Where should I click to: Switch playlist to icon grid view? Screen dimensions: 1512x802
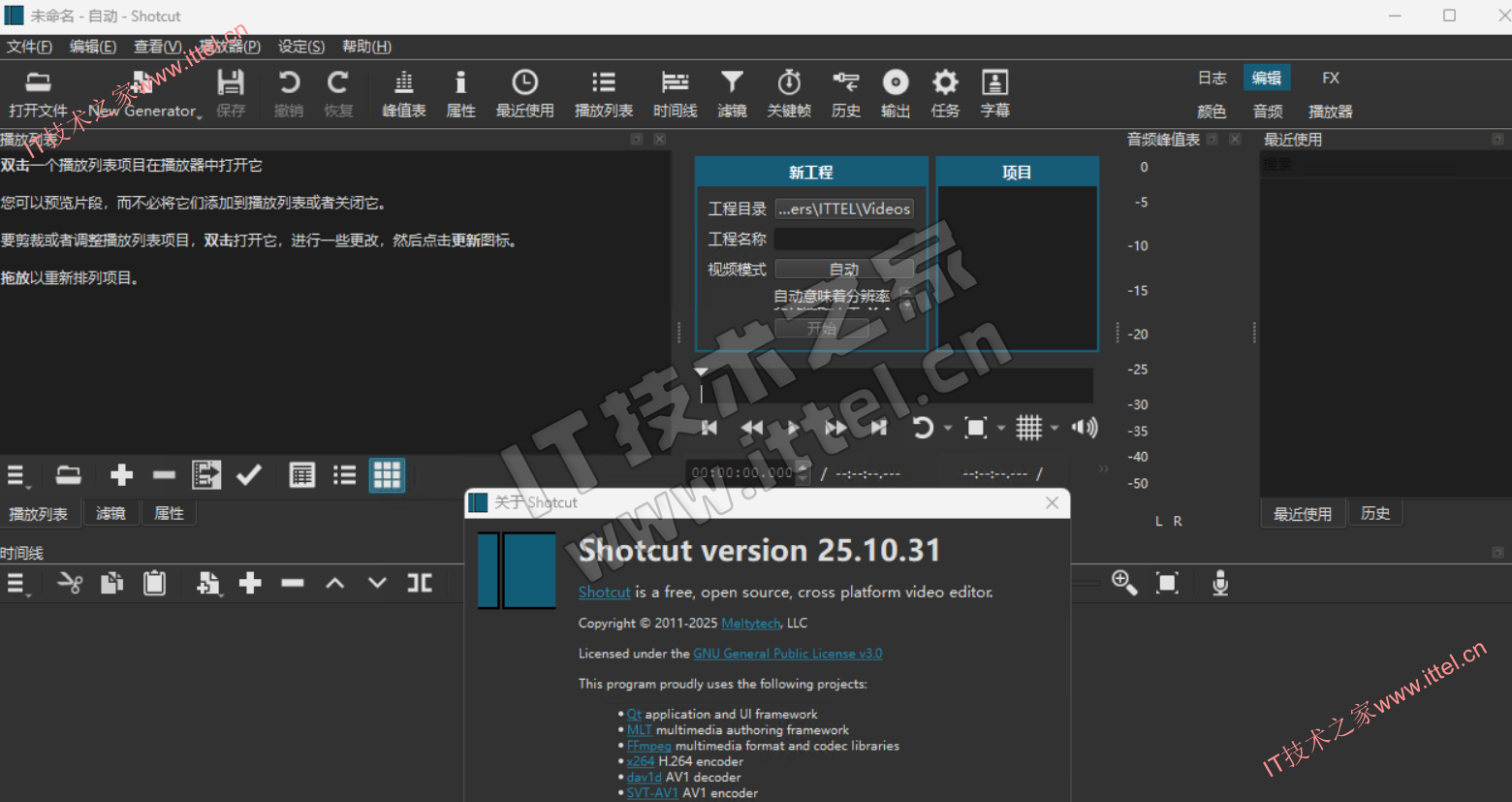pos(387,475)
